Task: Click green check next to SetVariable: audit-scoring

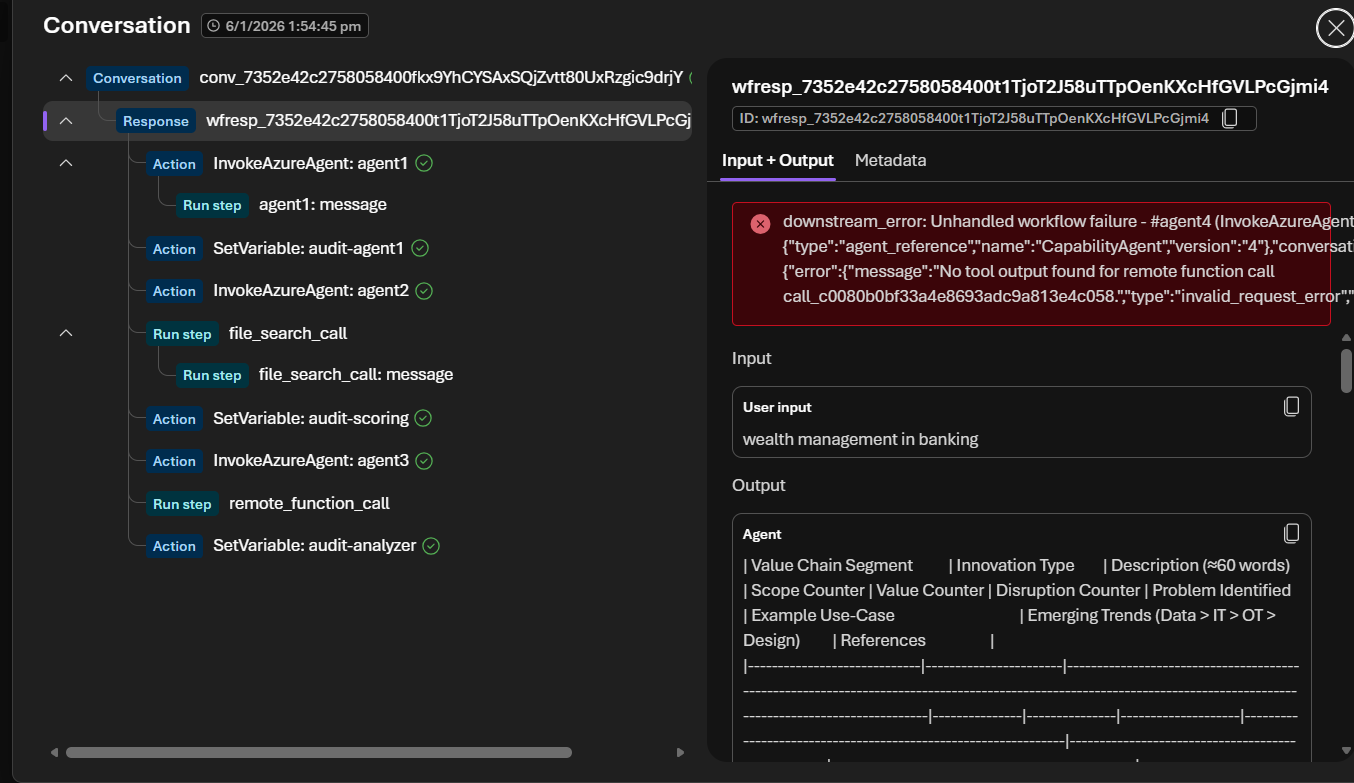Action: tap(423, 418)
